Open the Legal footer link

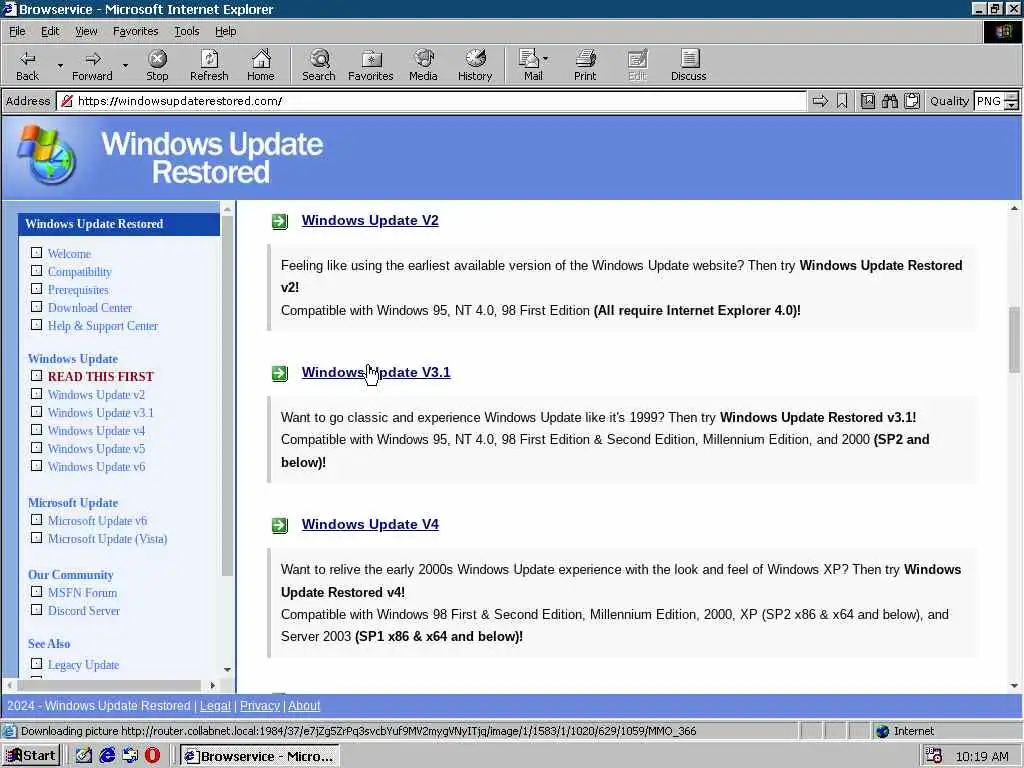pyautogui.click(x=215, y=706)
